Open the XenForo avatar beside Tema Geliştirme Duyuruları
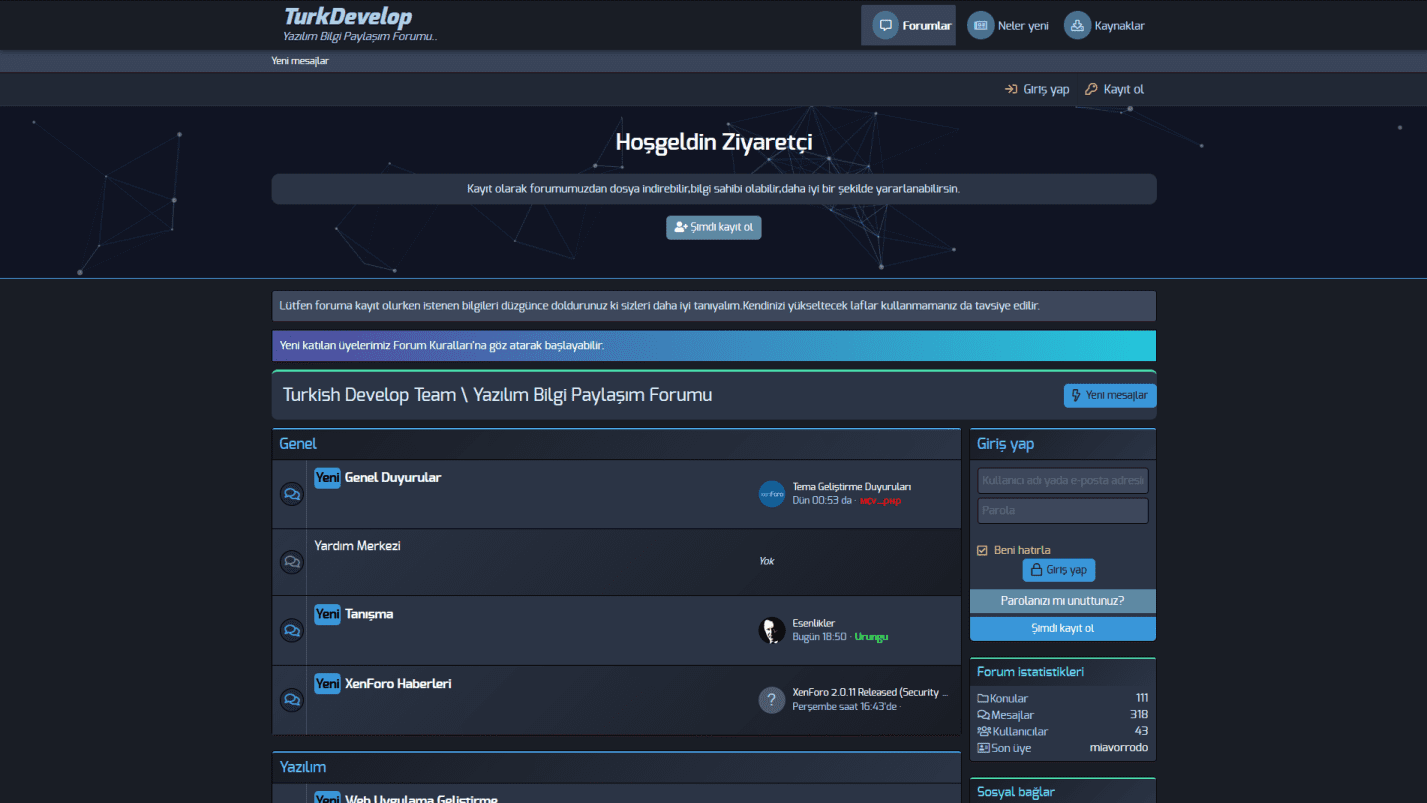The height and width of the screenshot is (803, 1427). (772, 494)
